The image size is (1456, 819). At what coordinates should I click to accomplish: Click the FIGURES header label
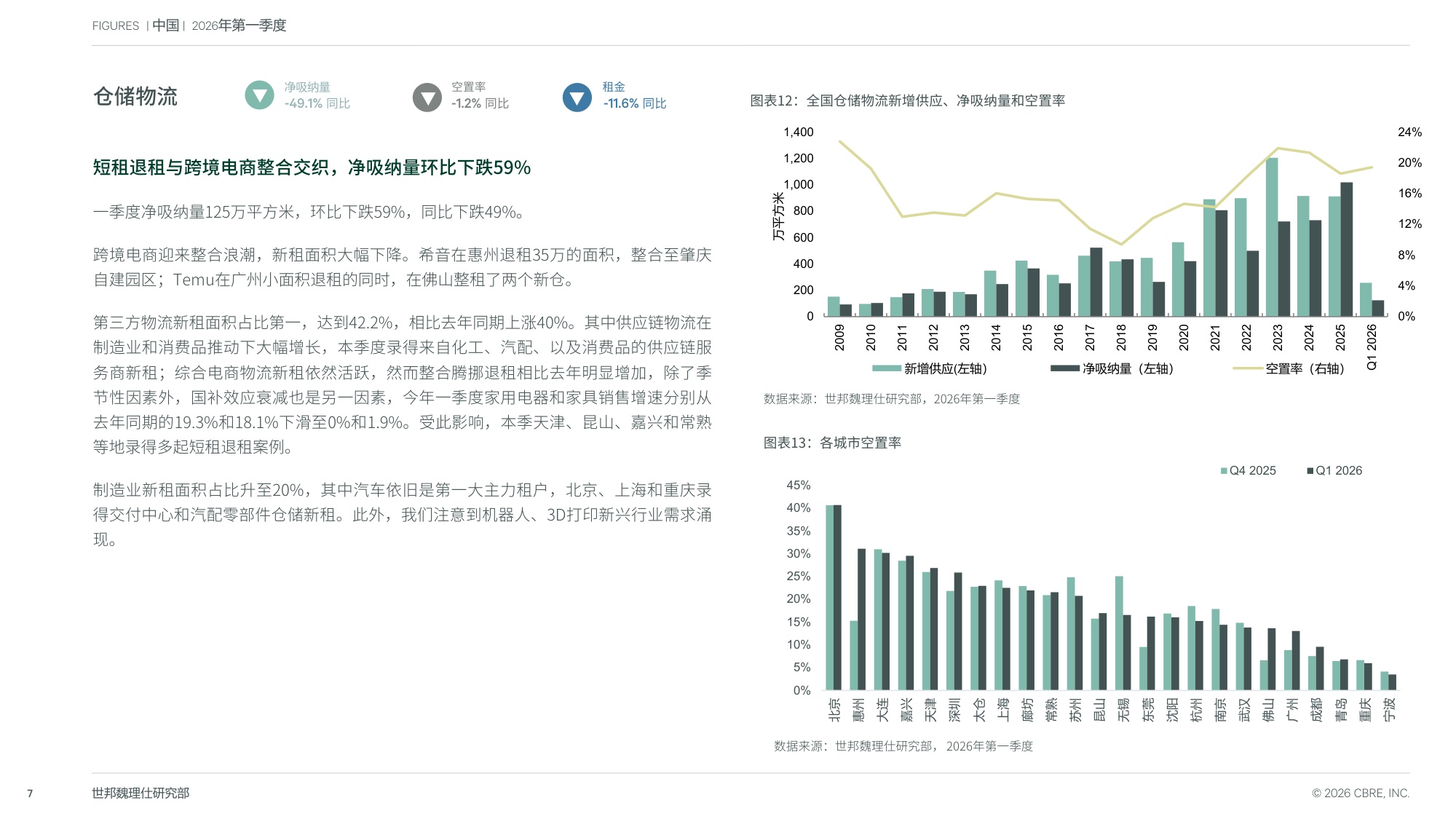[116, 25]
